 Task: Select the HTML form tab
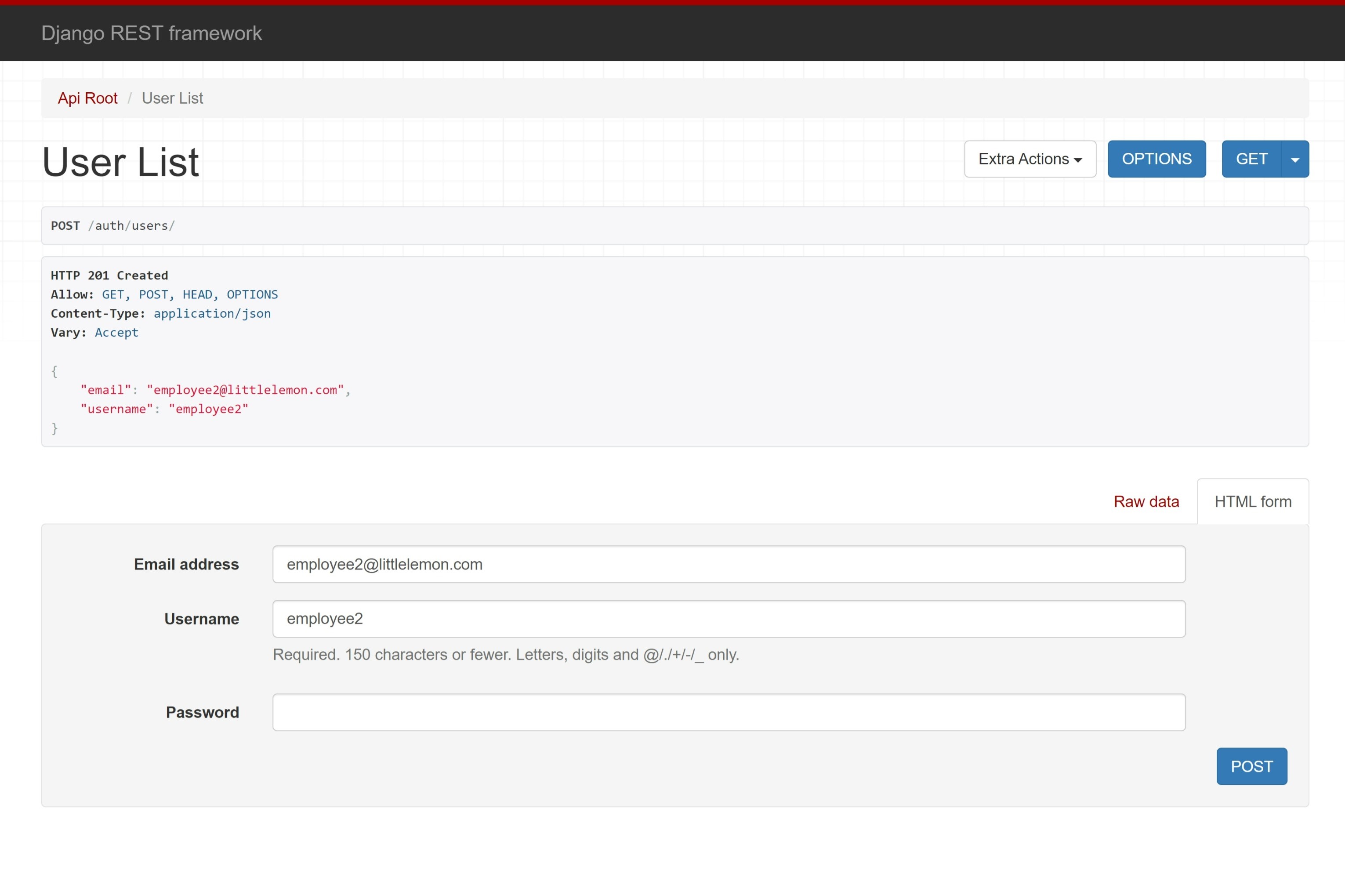1252,501
